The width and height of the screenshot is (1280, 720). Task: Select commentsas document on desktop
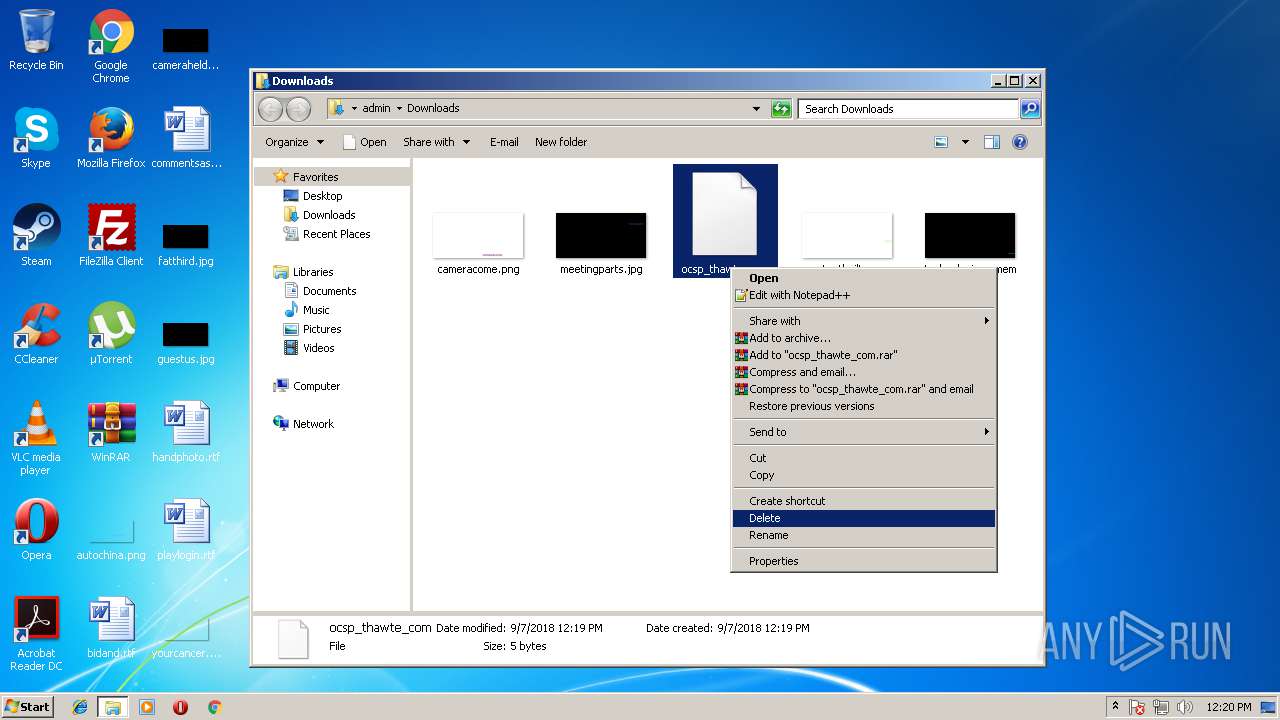coord(186,138)
